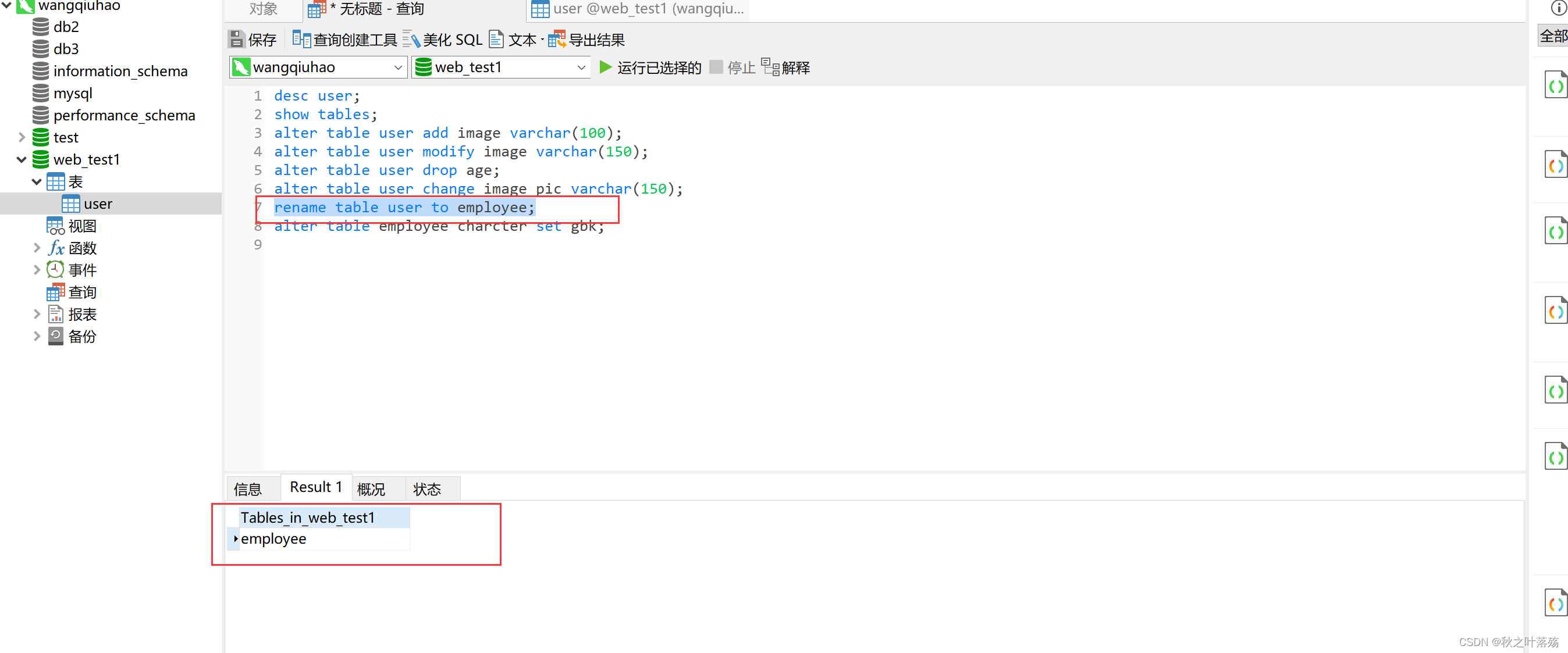Select the test database
The image size is (1568, 653).
click(x=66, y=138)
